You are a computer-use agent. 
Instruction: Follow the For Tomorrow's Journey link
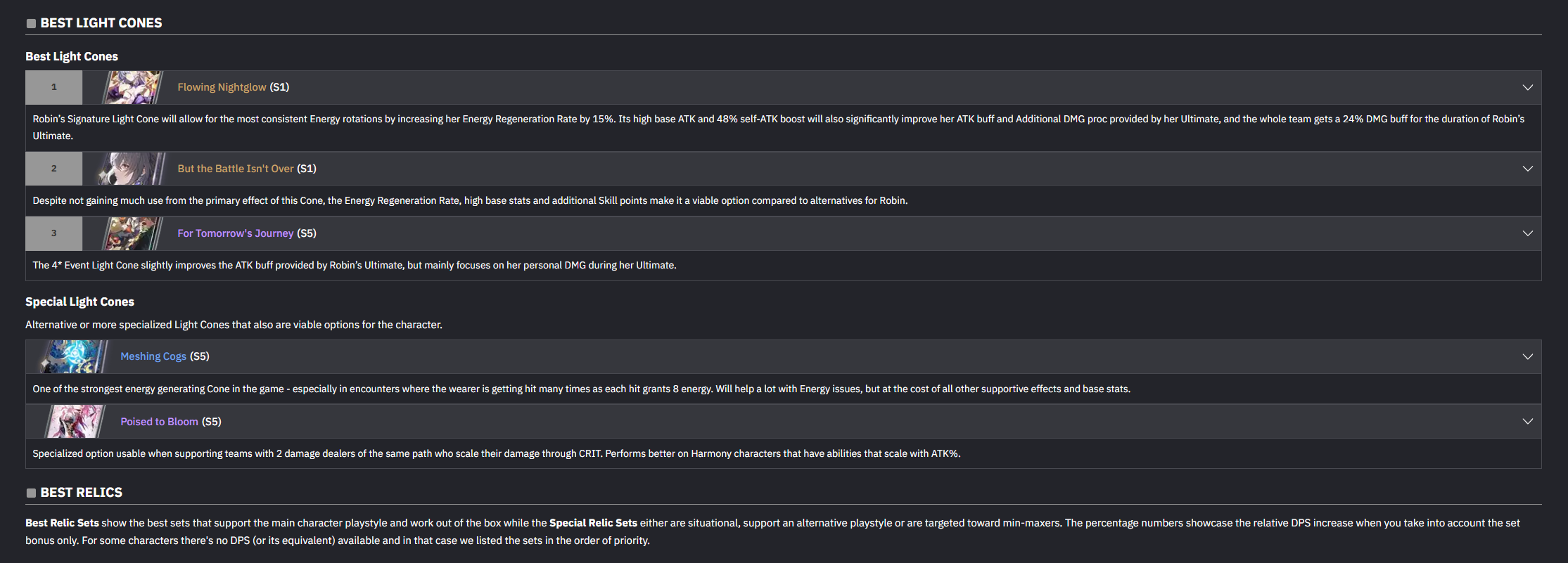coord(235,233)
